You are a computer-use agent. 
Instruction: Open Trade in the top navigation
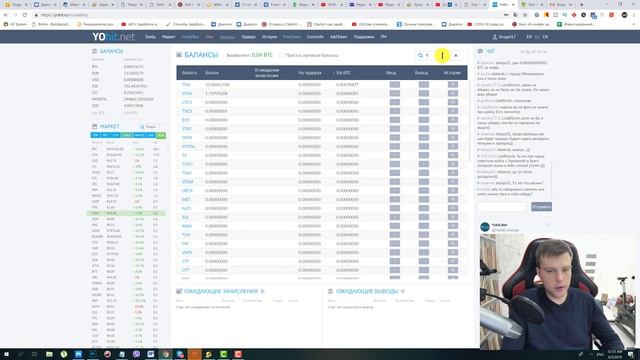150,37
